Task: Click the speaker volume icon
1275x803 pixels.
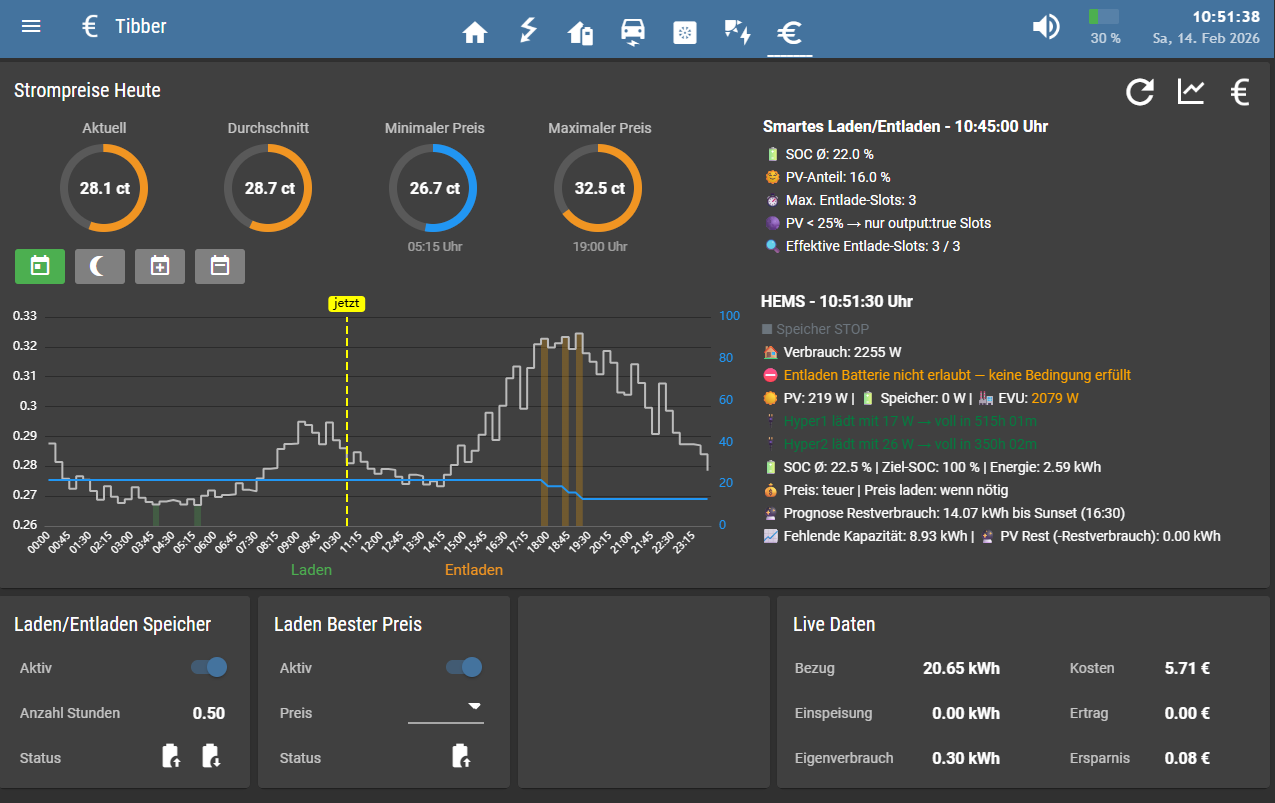Action: (1046, 27)
